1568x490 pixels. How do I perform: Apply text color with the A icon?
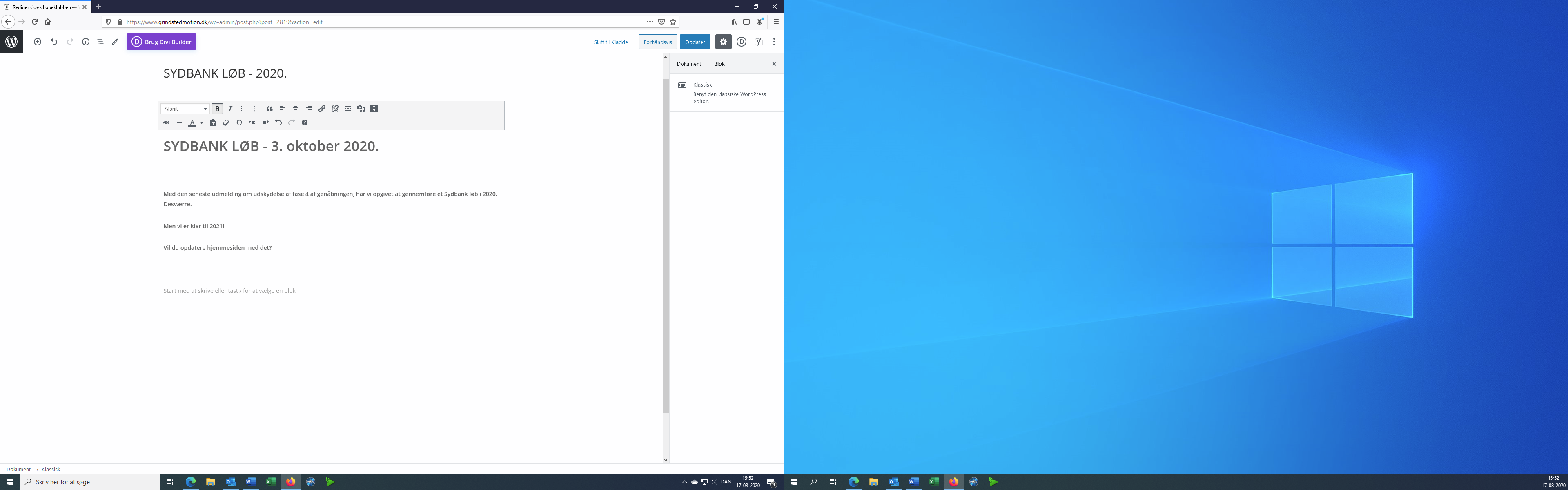click(x=192, y=123)
